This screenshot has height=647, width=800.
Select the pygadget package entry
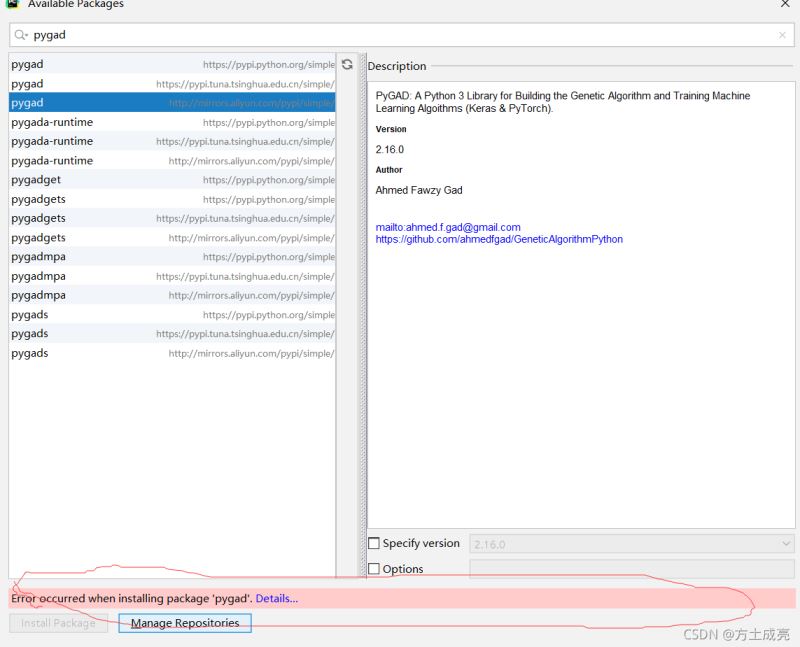point(172,180)
